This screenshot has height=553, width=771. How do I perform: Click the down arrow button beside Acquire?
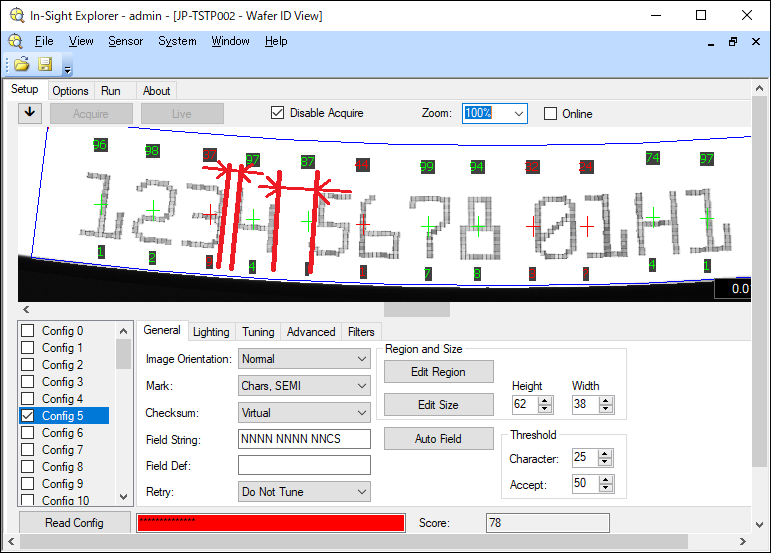[30, 113]
